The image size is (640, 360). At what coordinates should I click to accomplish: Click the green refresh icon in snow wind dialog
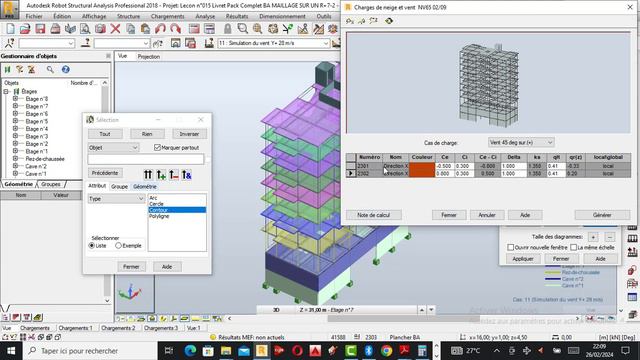[389, 21]
